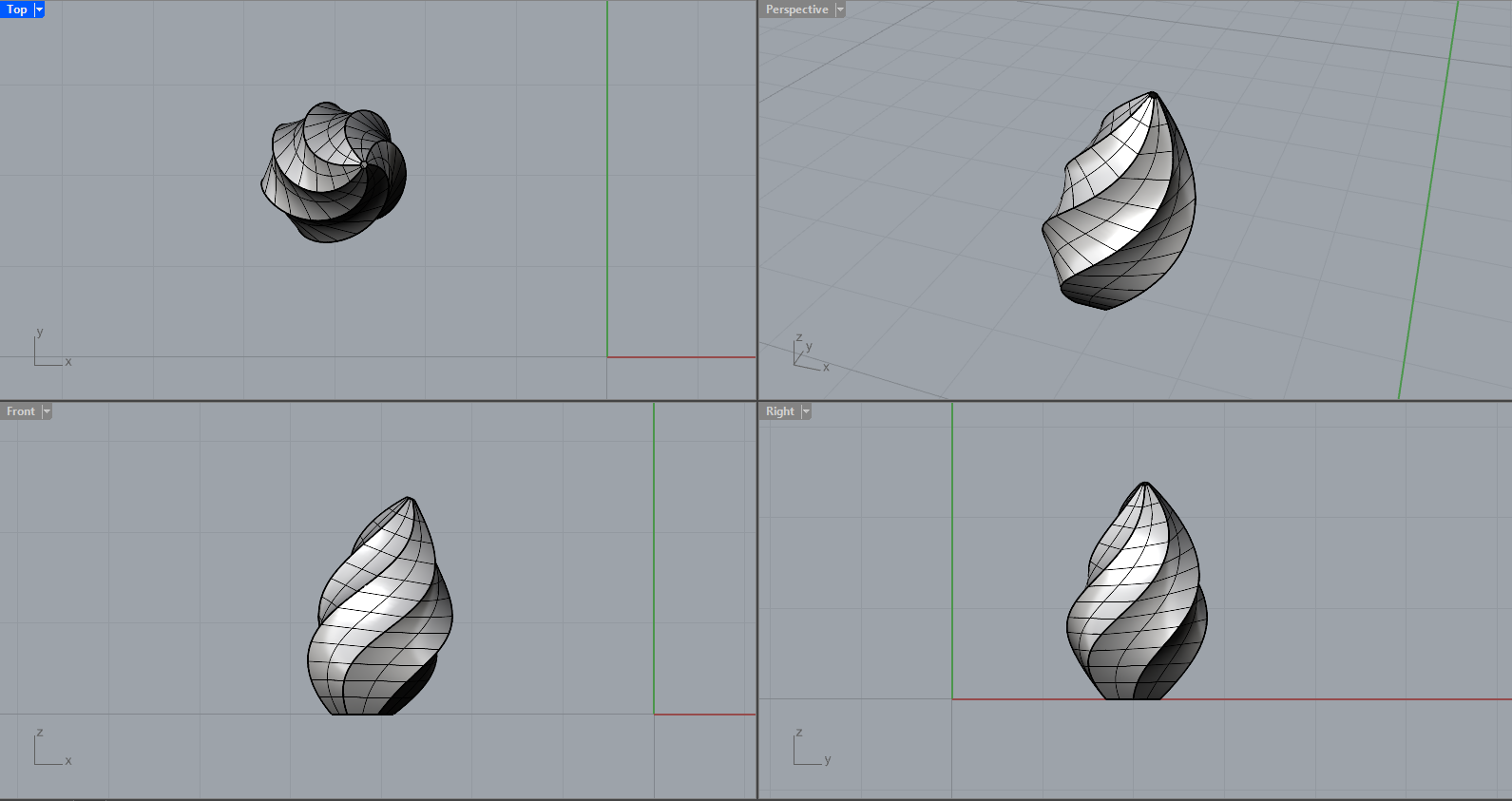The width and height of the screenshot is (1512, 801).
Task: Select the swirl model in Perspective viewport
Action: [1119, 200]
